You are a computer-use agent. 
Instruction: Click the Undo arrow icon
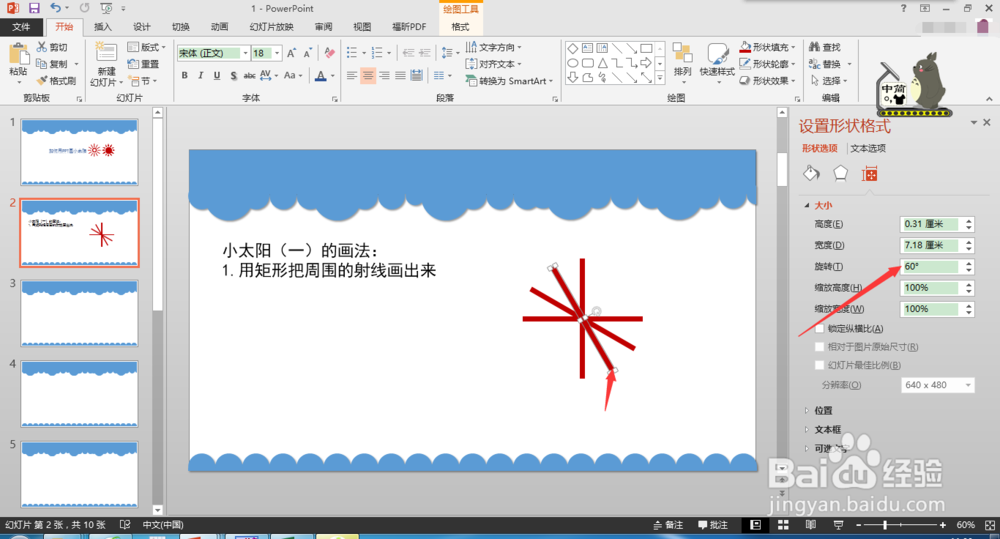click(x=55, y=8)
